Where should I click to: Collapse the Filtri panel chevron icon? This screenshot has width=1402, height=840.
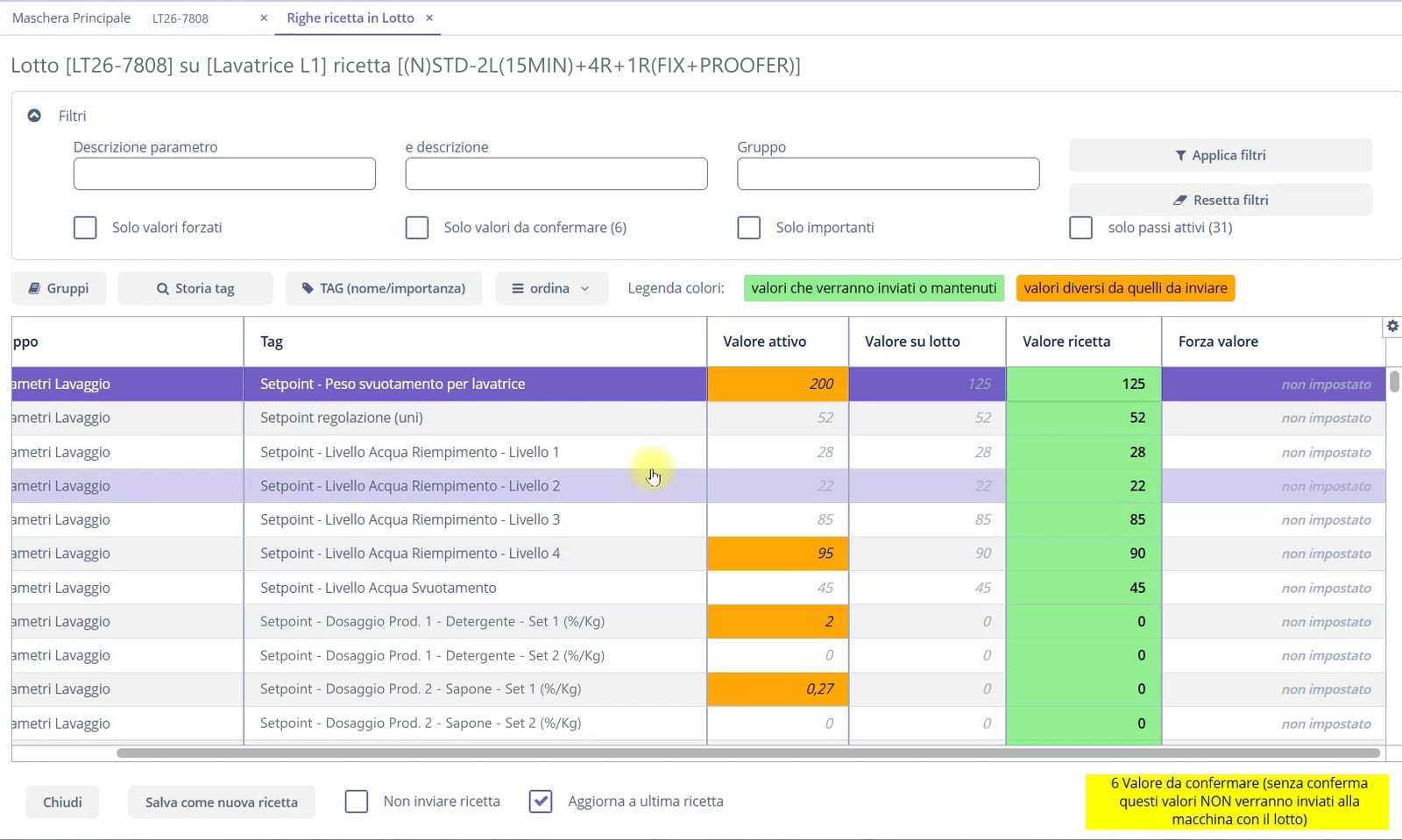34,116
